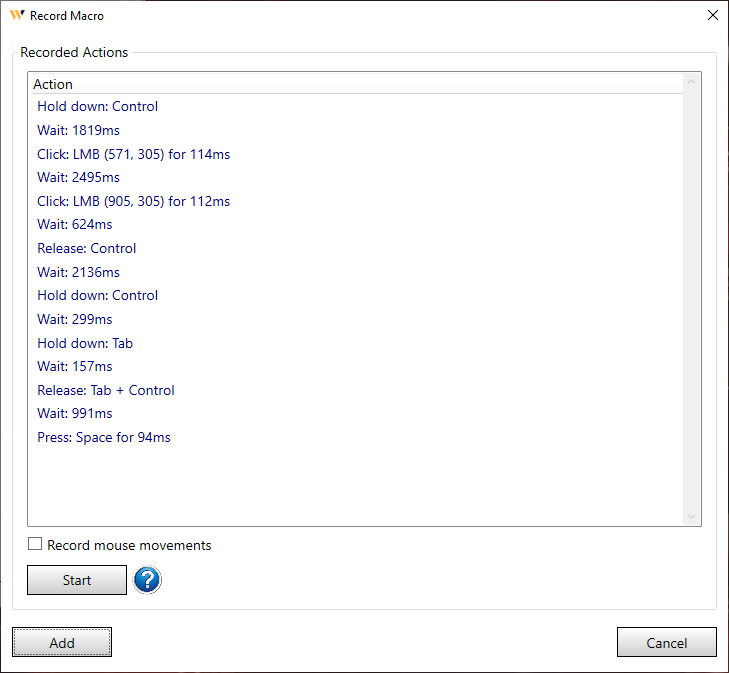Select 'Release: Tab + Control' row
Image resolution: width=729 pixels, height=673 pixels.
[x=356, y=390]
